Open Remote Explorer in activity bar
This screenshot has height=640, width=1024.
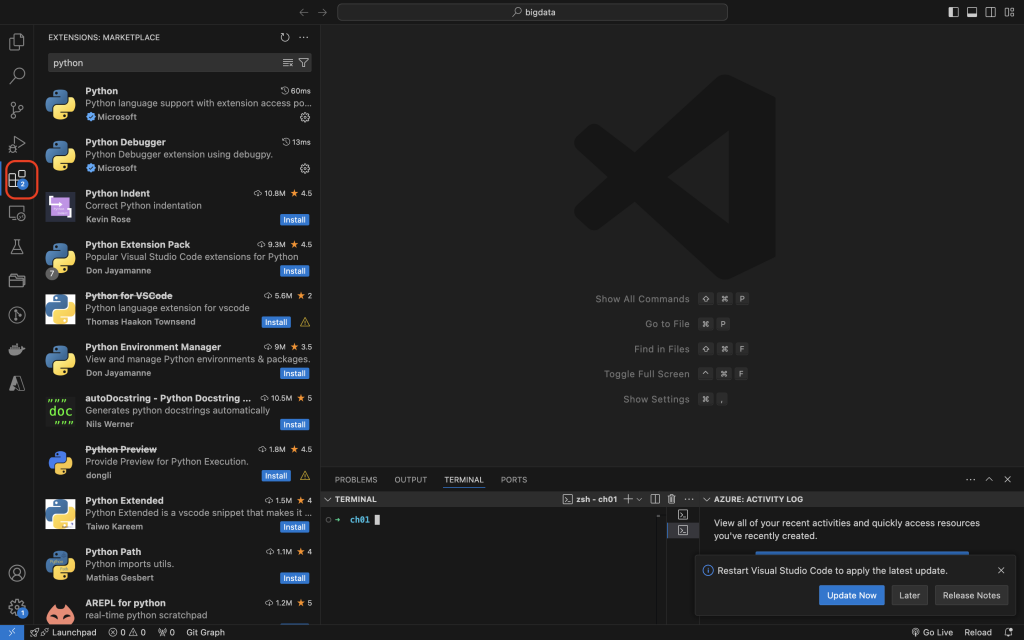pyautogui.click(x=17, y=213)
